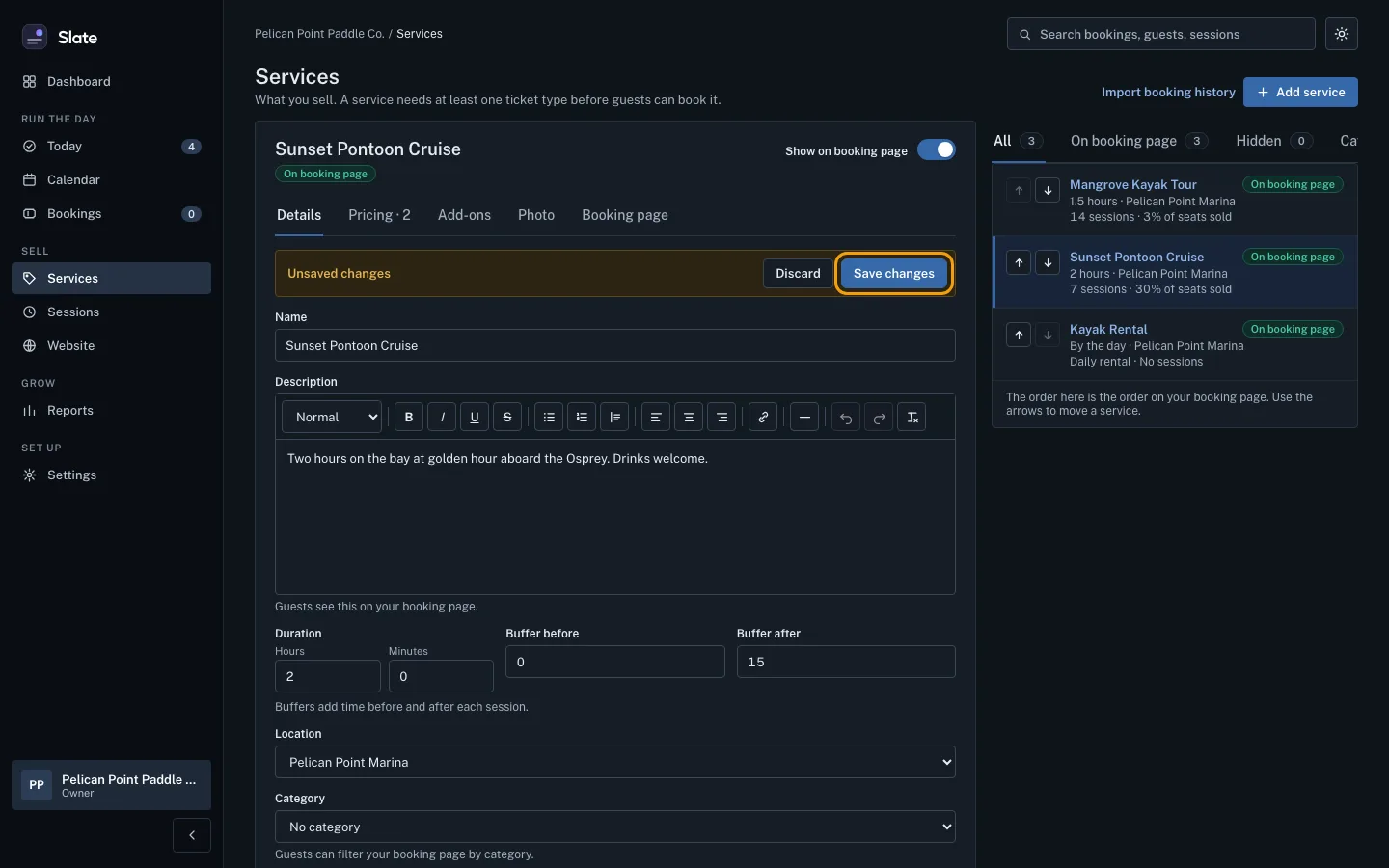Collapse the left sidebar

click(192, 835)
